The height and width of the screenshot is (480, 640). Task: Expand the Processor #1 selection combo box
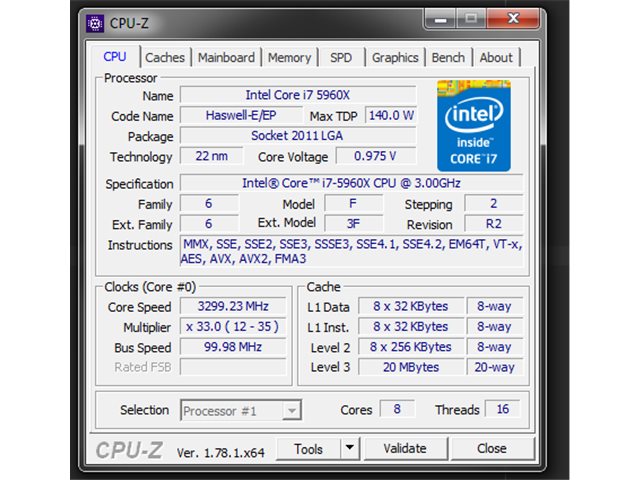(241, 410)
